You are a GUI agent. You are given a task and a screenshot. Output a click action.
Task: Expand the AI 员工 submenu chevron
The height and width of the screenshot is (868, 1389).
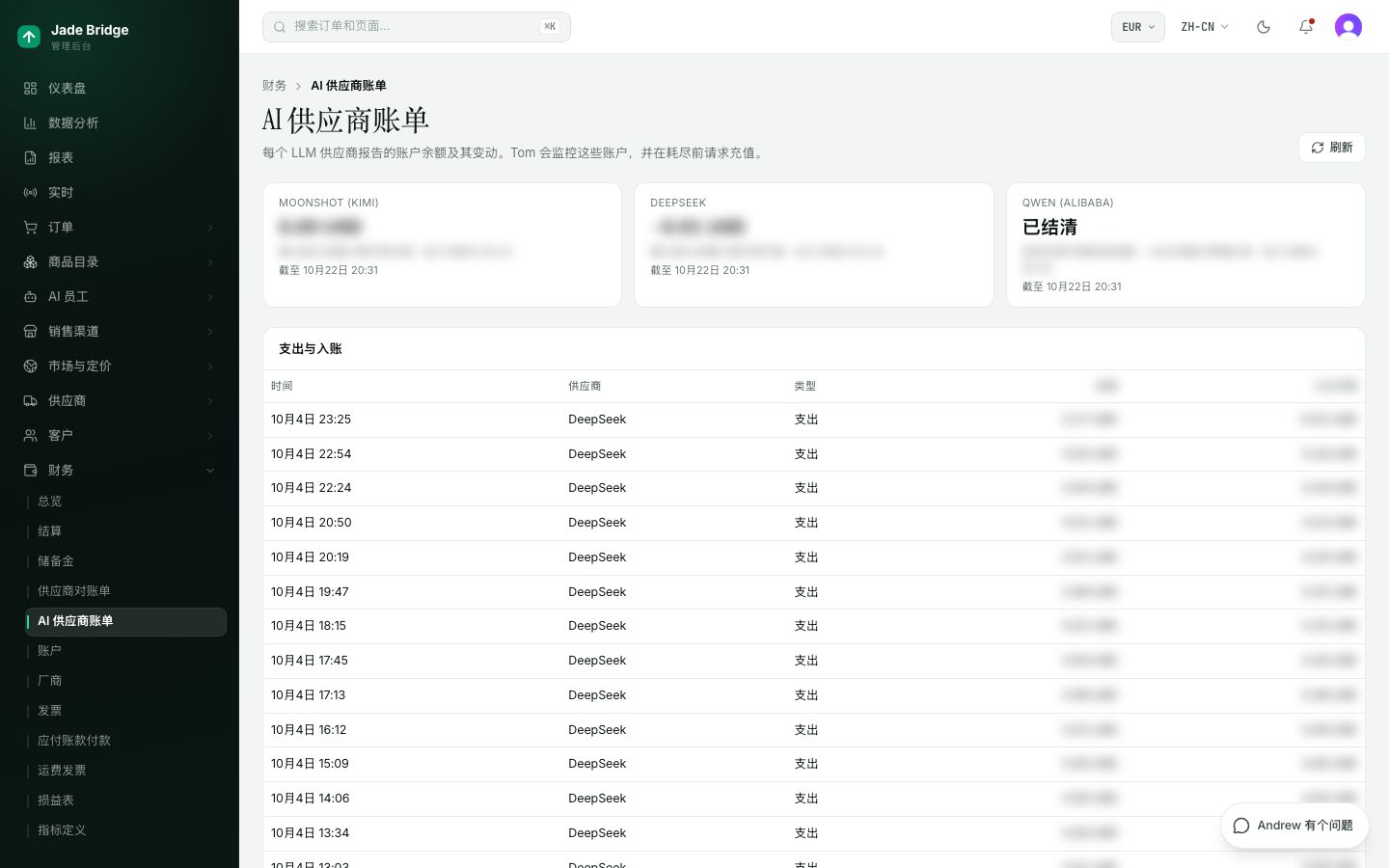210,296
